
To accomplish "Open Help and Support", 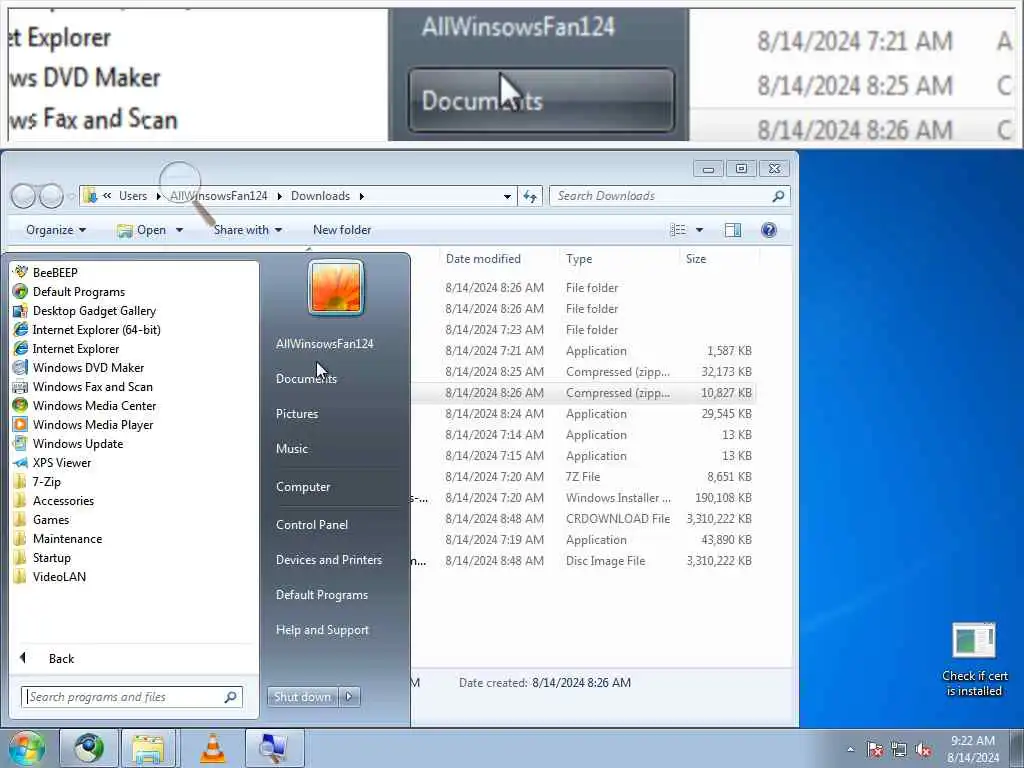I will click(322, 630).
